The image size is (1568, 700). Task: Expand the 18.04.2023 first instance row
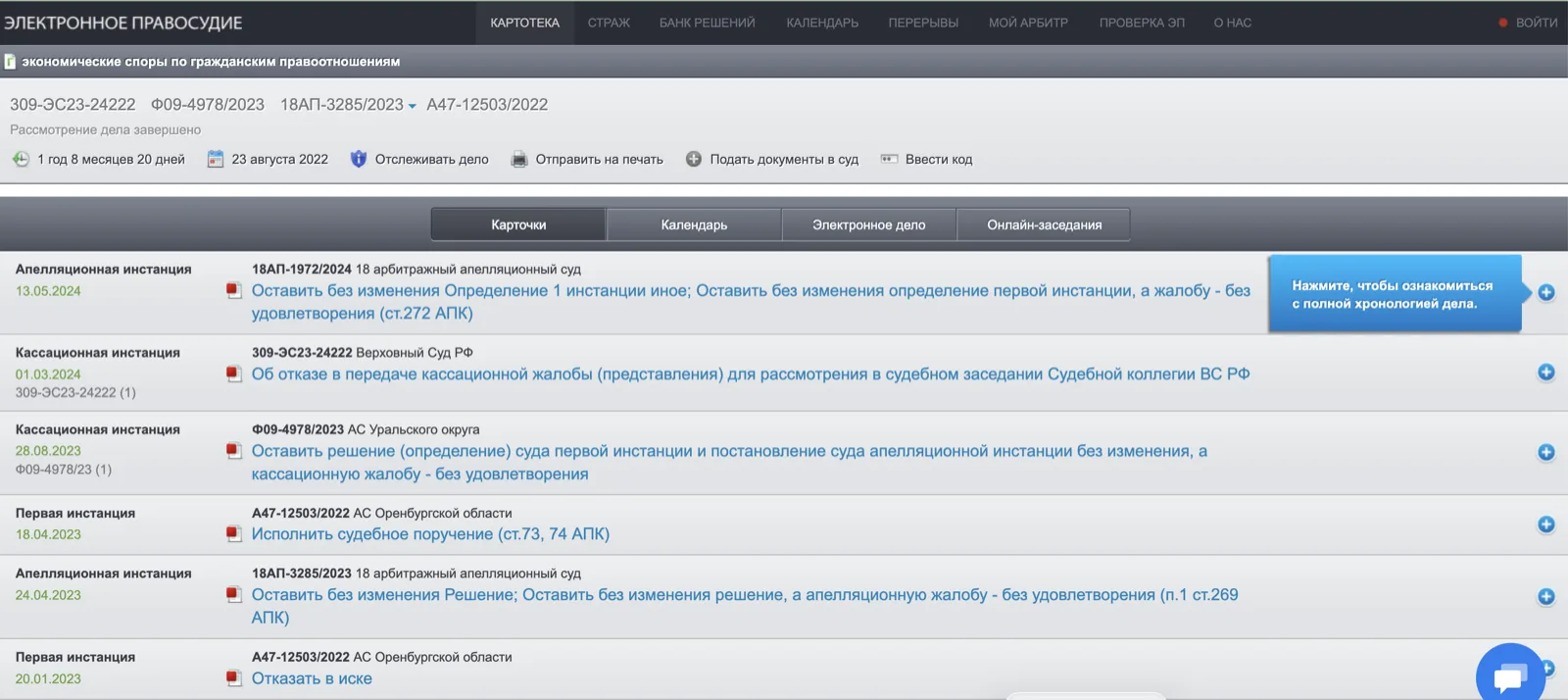tap(1545, 525)
